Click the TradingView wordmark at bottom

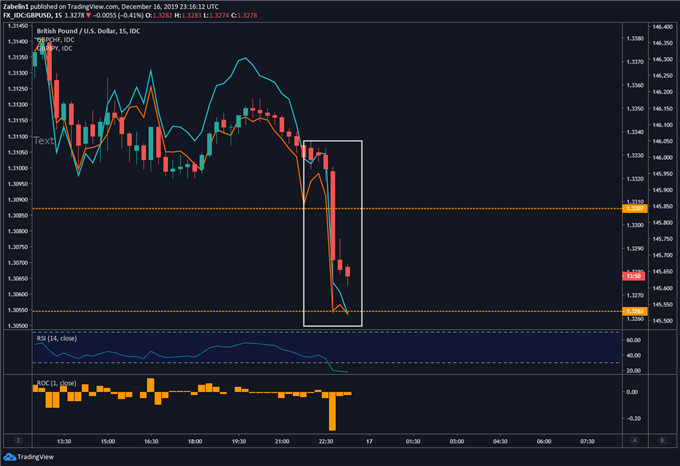point(36,457)
